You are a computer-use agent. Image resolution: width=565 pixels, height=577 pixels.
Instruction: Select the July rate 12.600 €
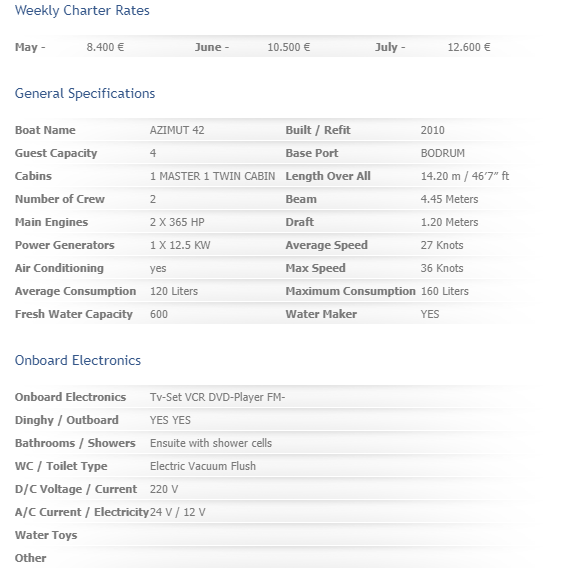click(x=469, y=47)
